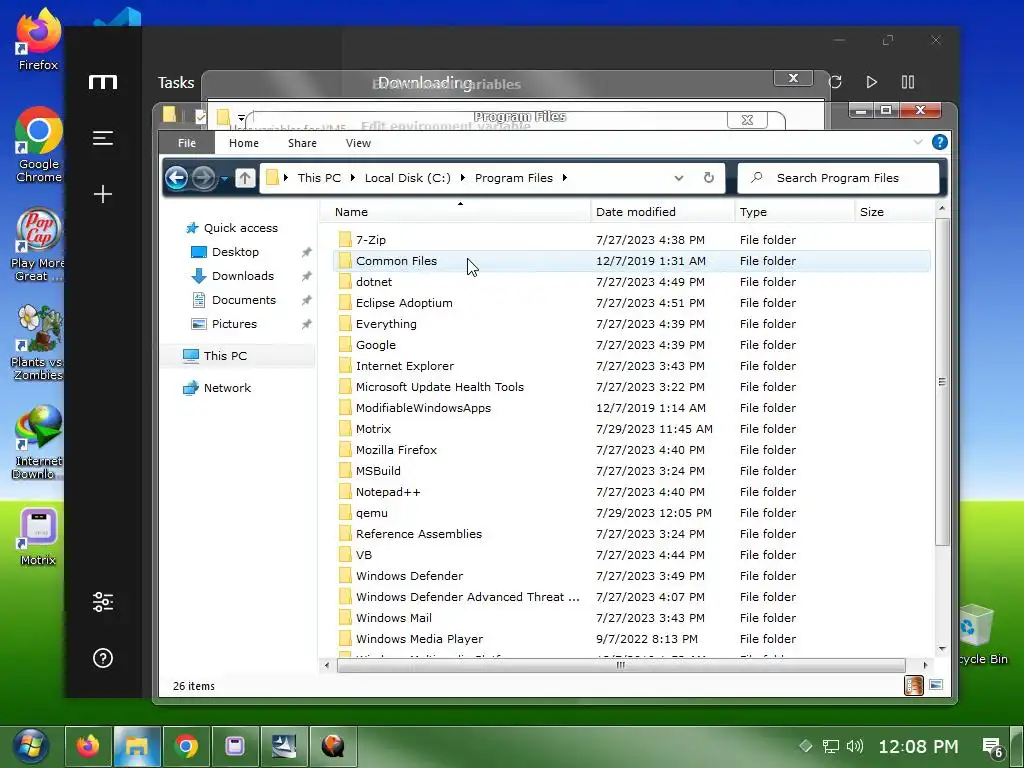Open Motrix help question mark icon
Image resolution: width=1024 pixels, height=768 pixels.
point(103,658)
